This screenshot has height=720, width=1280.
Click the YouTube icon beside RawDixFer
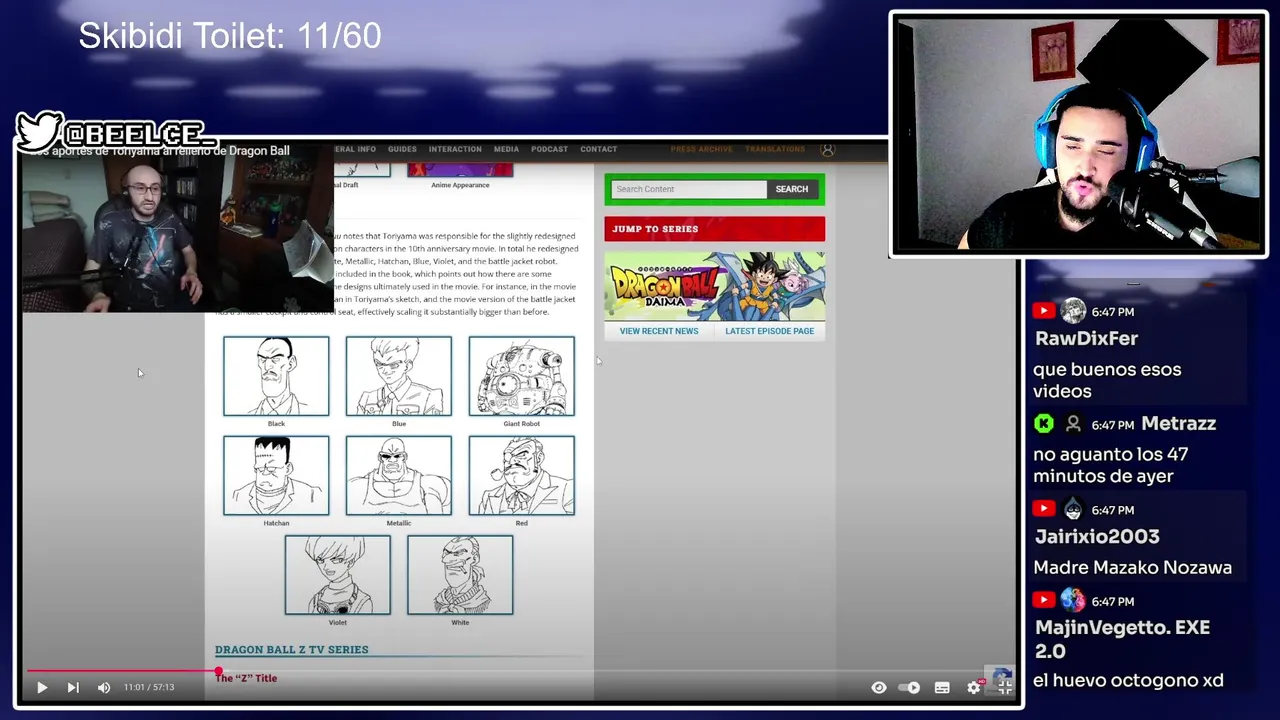tap(1043, 311)
